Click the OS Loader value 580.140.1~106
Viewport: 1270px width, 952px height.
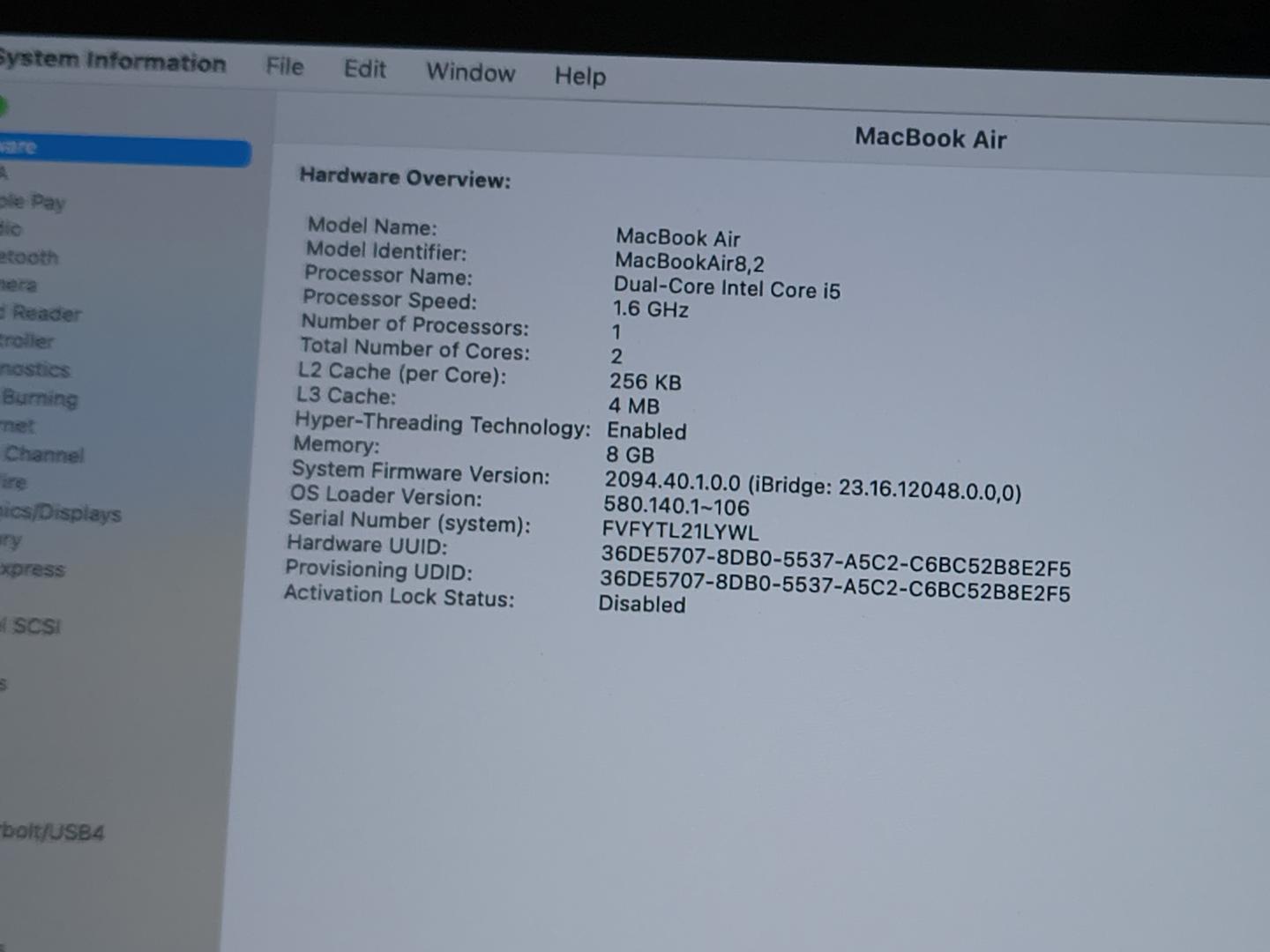676,506
